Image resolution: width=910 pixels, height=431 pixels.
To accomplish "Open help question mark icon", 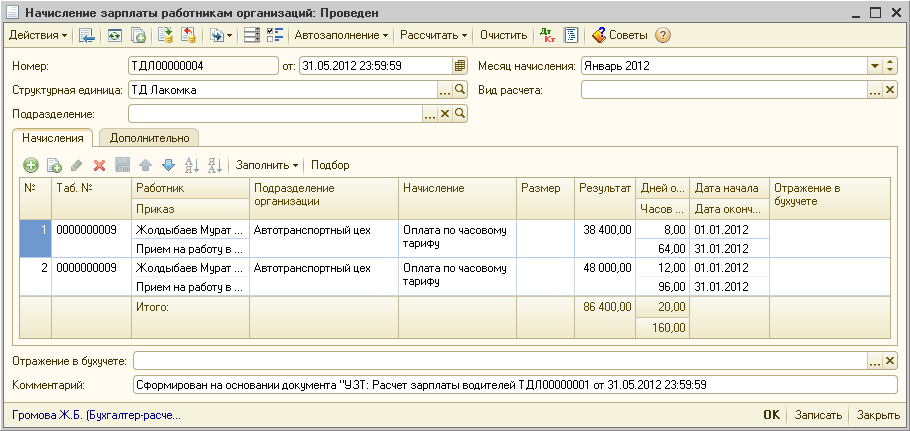I will 662,35.
